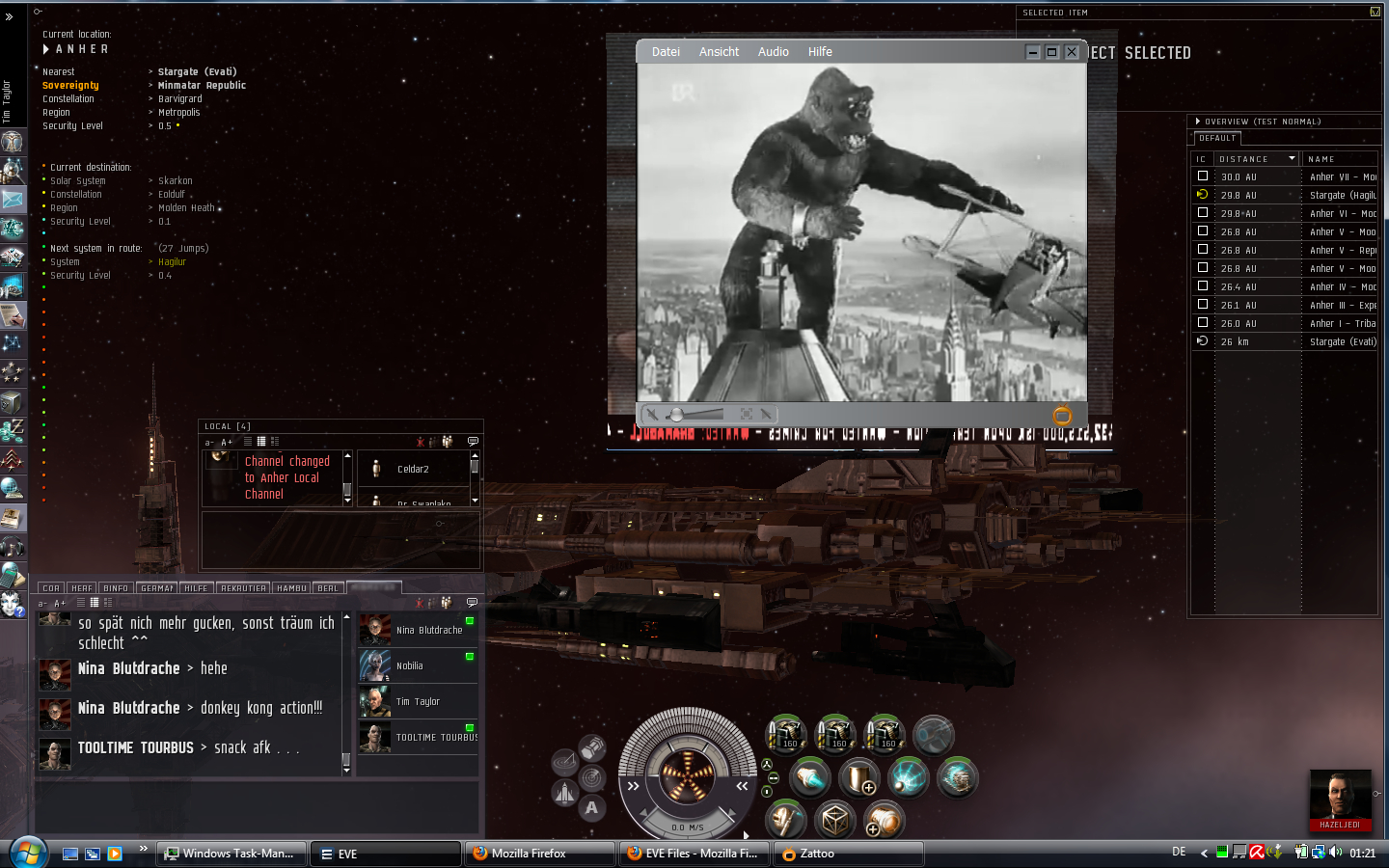Screen dimensions: 1389x868
Task: Toggle mute in the Zattoo player
Action: point(653,414)
